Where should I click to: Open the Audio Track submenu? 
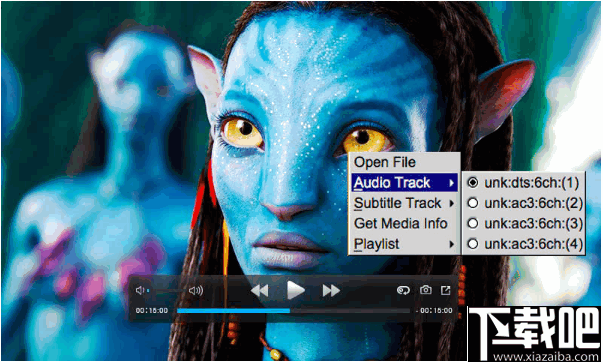pos(404,183)
